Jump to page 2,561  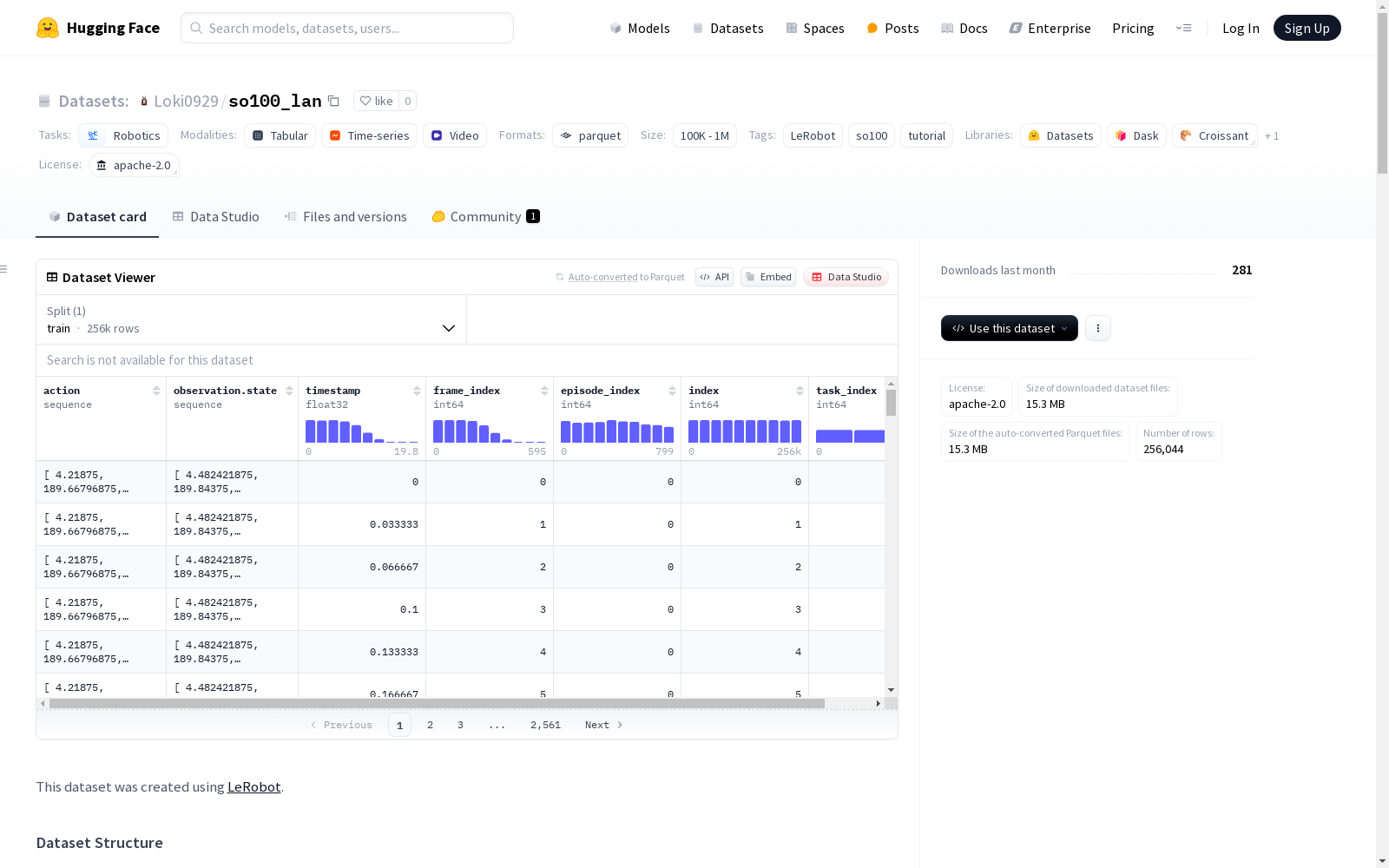(545, 725)
